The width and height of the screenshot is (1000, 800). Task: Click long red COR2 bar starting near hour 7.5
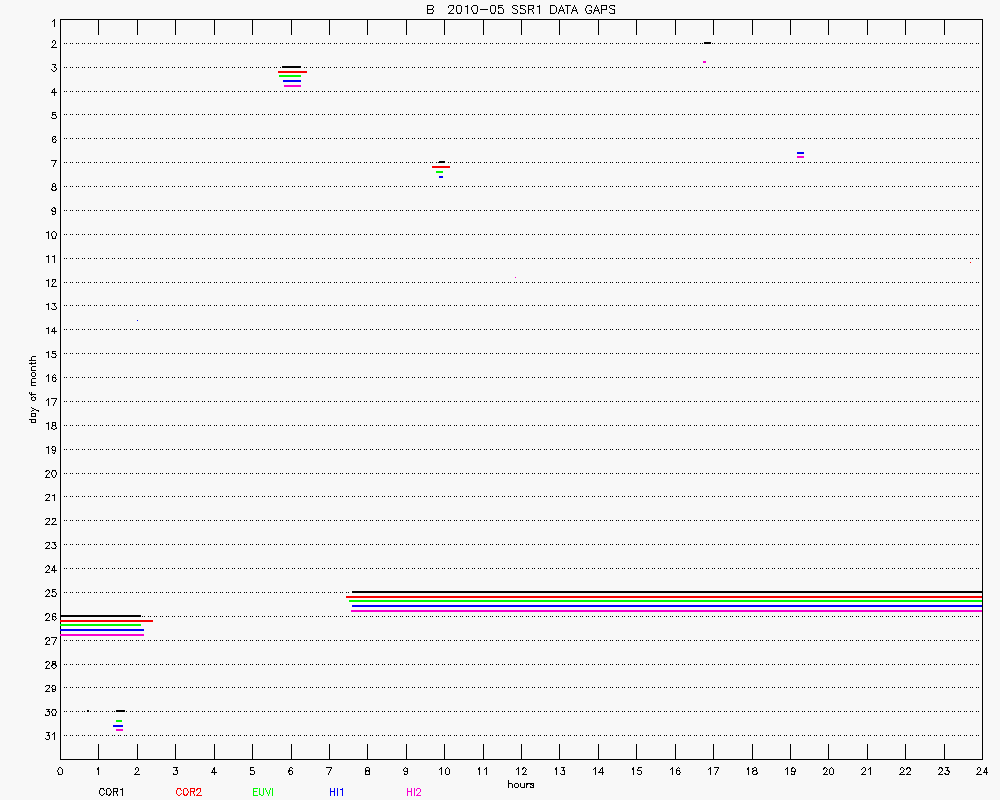pyautogui.click(x=664, y=597)
